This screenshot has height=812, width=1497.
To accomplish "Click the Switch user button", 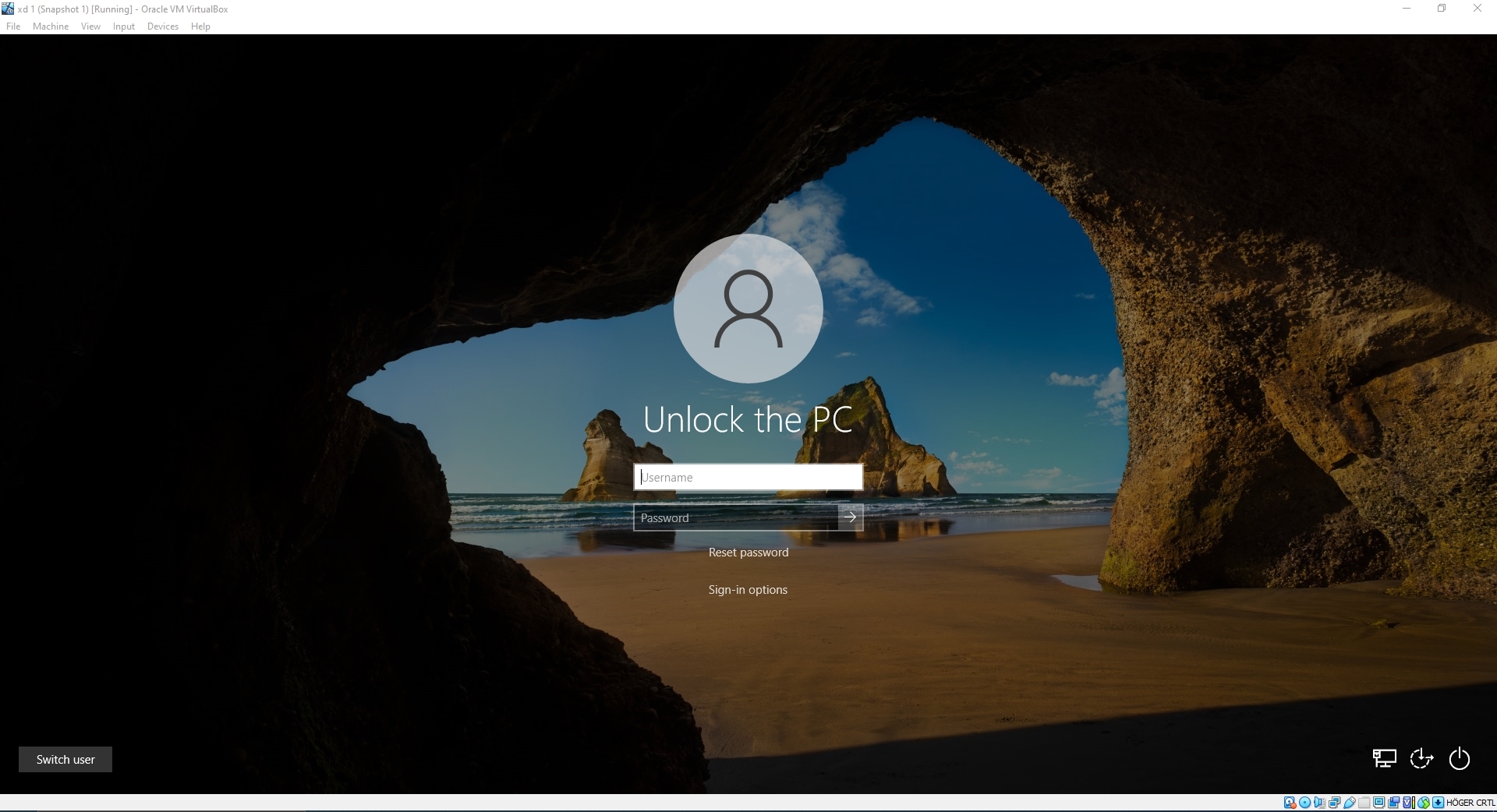I will point(65,759).
